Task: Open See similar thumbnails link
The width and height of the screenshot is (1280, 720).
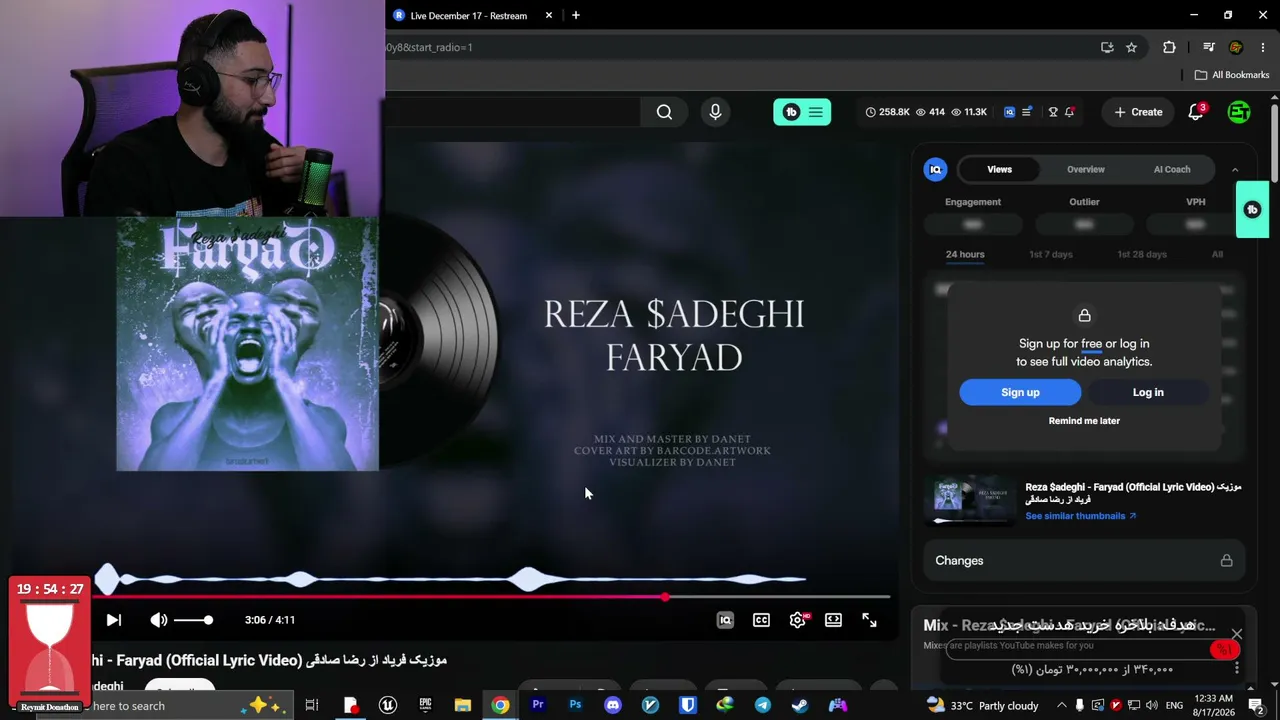Action: (1081, 516)
